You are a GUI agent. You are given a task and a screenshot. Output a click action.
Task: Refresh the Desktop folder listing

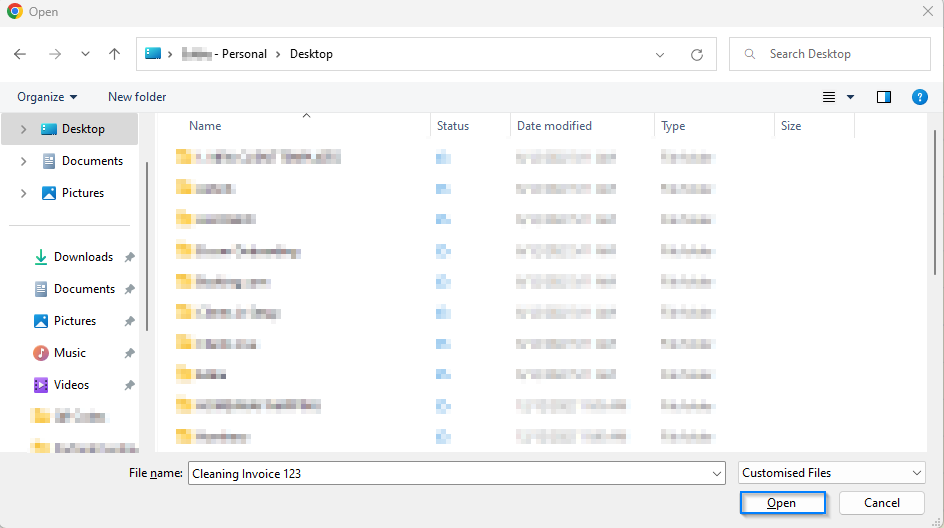pos(697,55)
